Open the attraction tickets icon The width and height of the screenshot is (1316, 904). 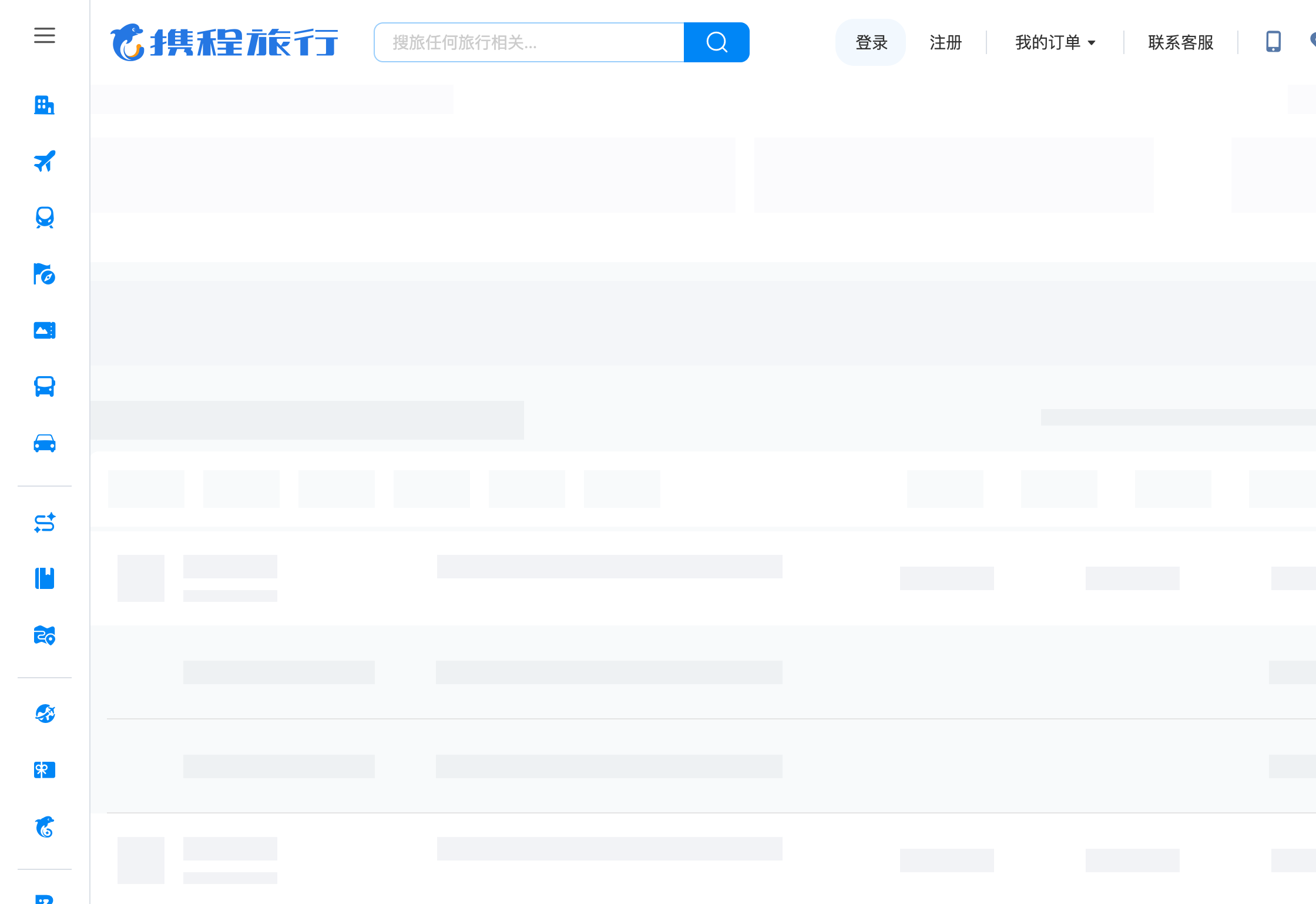pyautogui.click(x=45, y=330)
